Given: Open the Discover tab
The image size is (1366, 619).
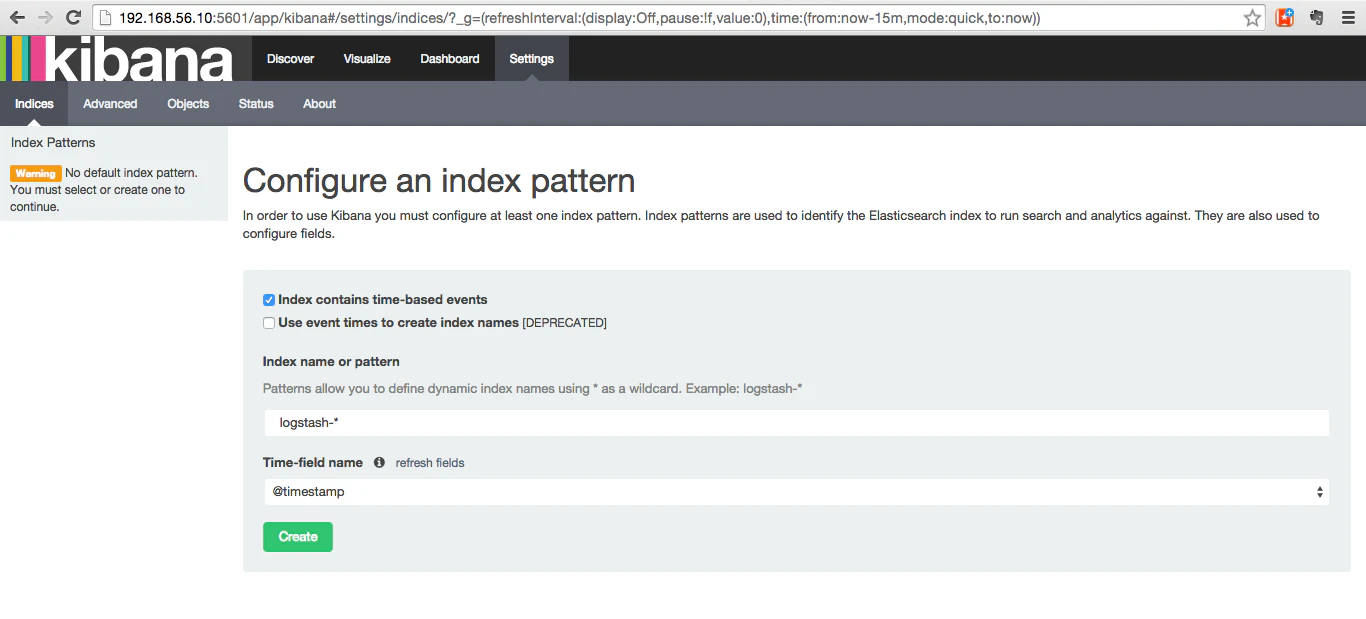Looking at the screenshot, I should [291, 59].
